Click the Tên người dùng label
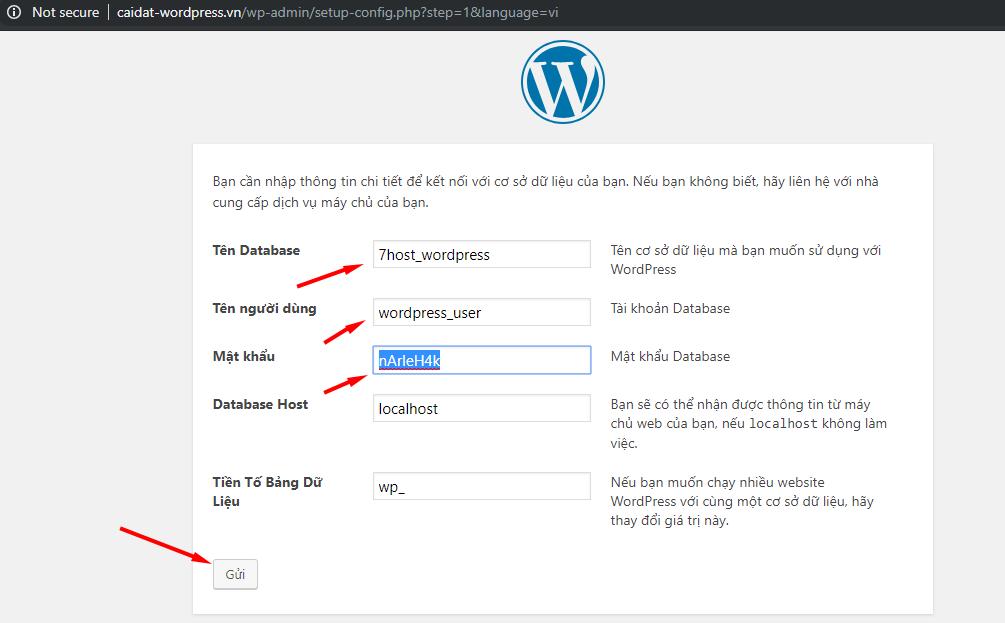This screenshot has width=1005, height=623. (x=265, y=308)
